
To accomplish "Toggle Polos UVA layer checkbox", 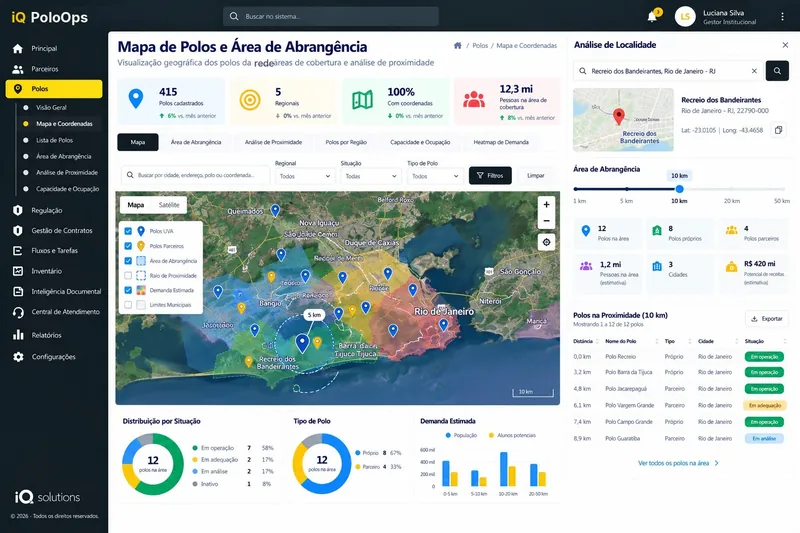I will pyautogui.click(x=128, y=231).
